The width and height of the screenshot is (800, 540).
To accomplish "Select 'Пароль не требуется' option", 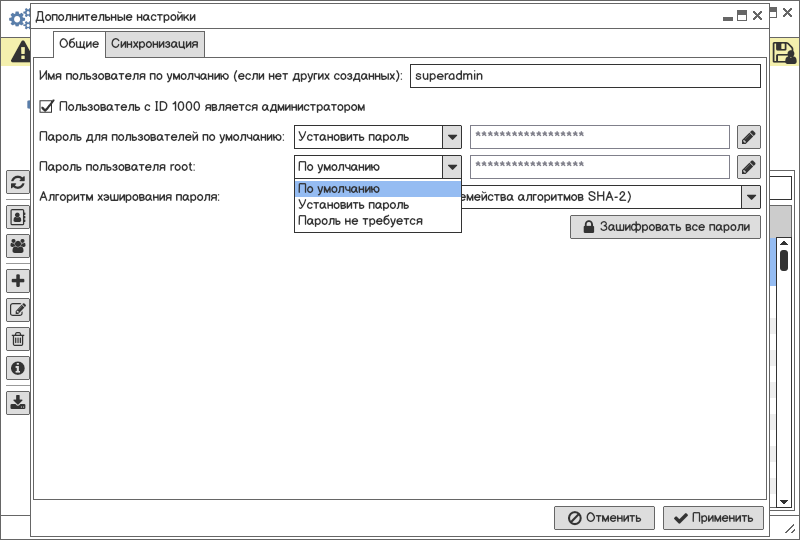I will coord(378,220).
